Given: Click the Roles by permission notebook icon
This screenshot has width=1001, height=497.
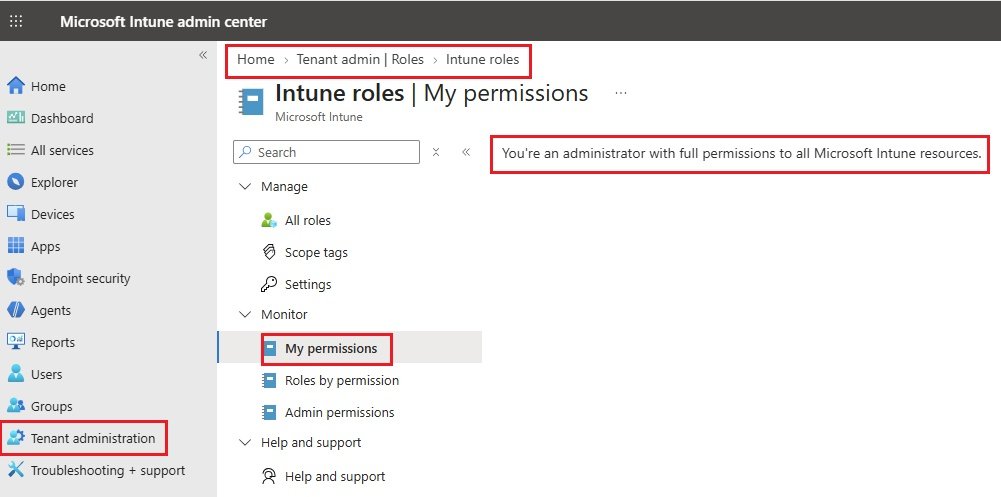Looking at the screenshot, I should [x=270, y=380].
